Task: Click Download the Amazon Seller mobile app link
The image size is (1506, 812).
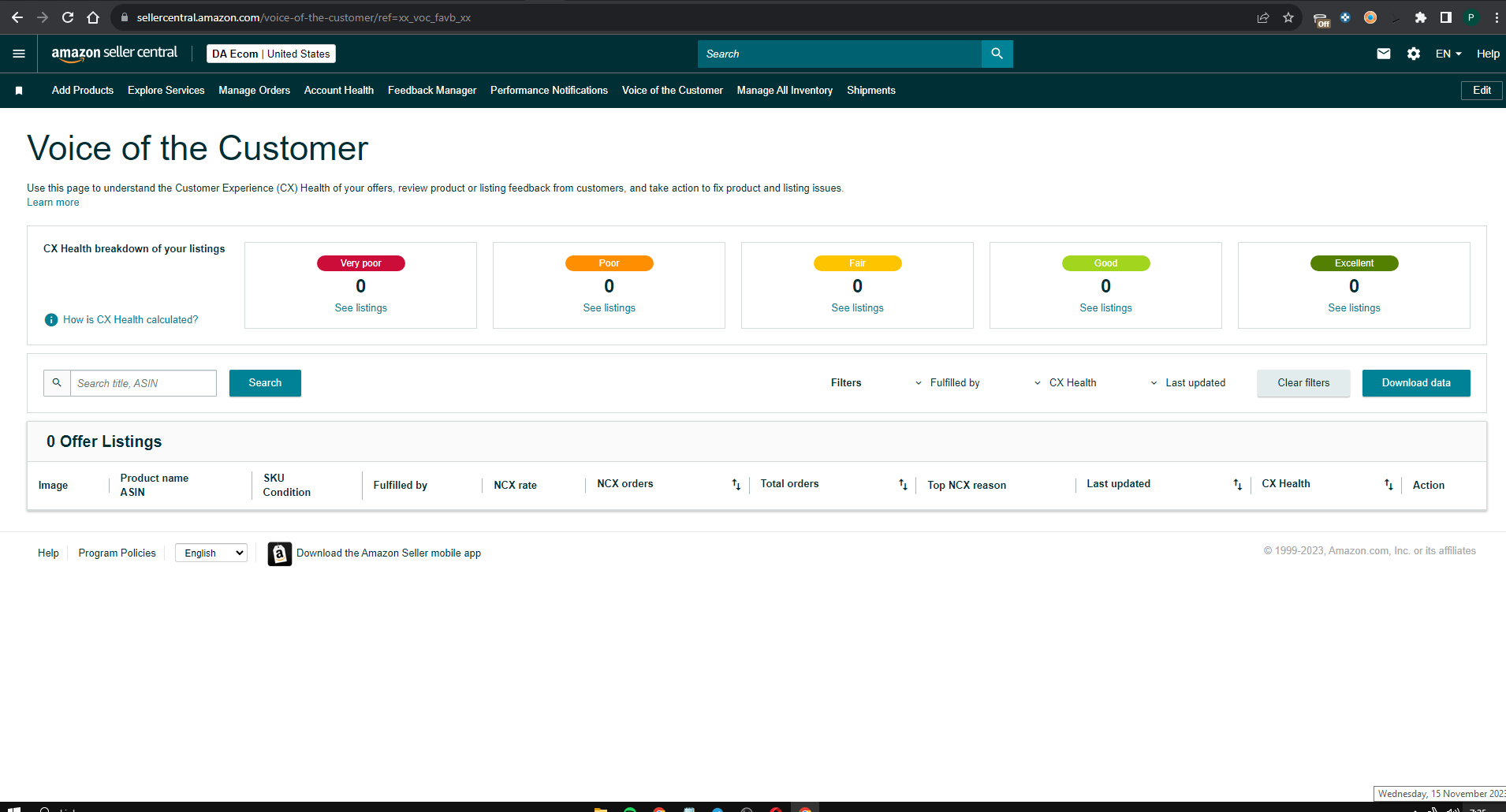Action: coord(389,553)
